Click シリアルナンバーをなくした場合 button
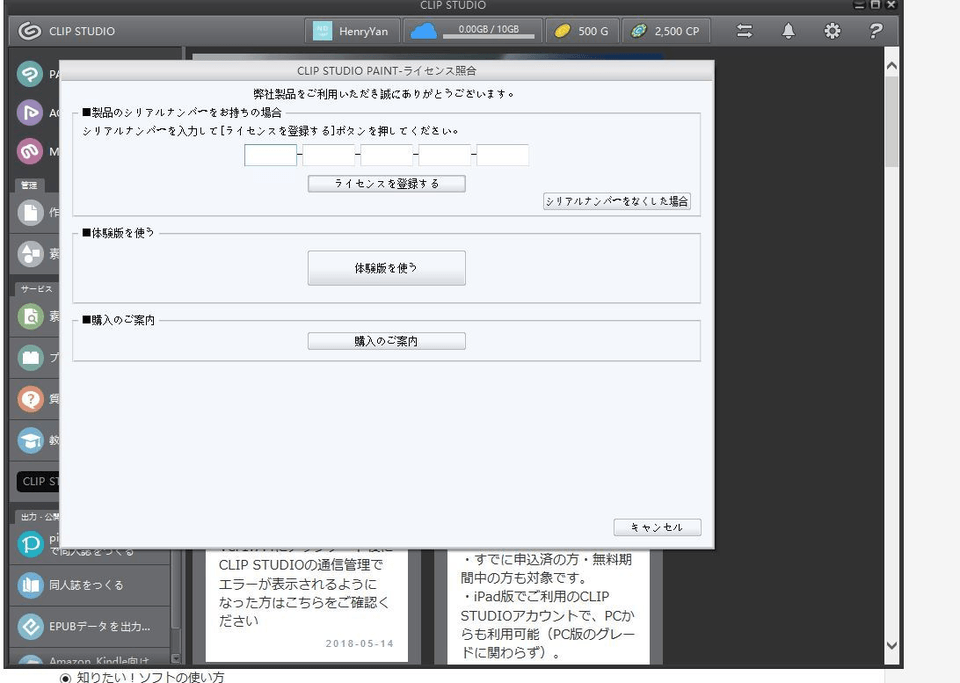The height and width of the screenshot is (683, 960). 617,201
